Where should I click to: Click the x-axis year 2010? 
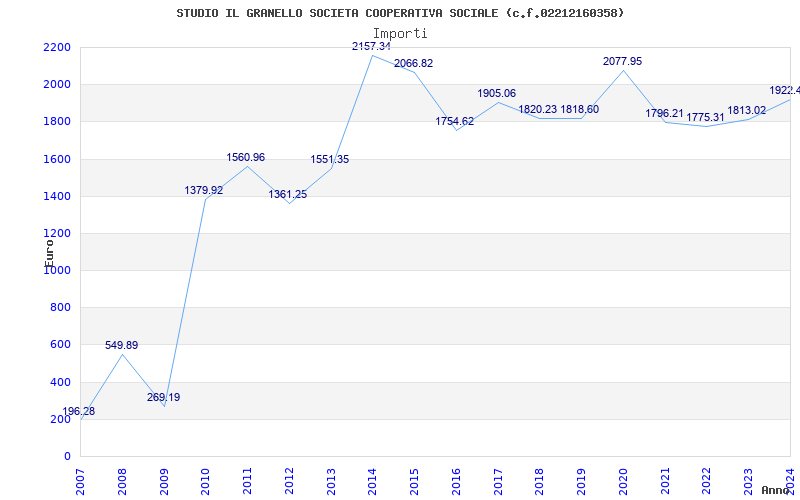point(206,482)
